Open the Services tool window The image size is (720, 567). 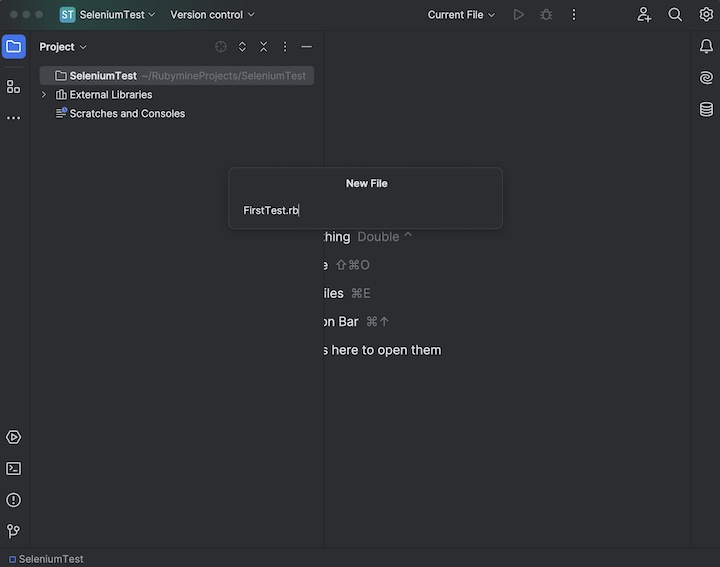tap(14, 437)
